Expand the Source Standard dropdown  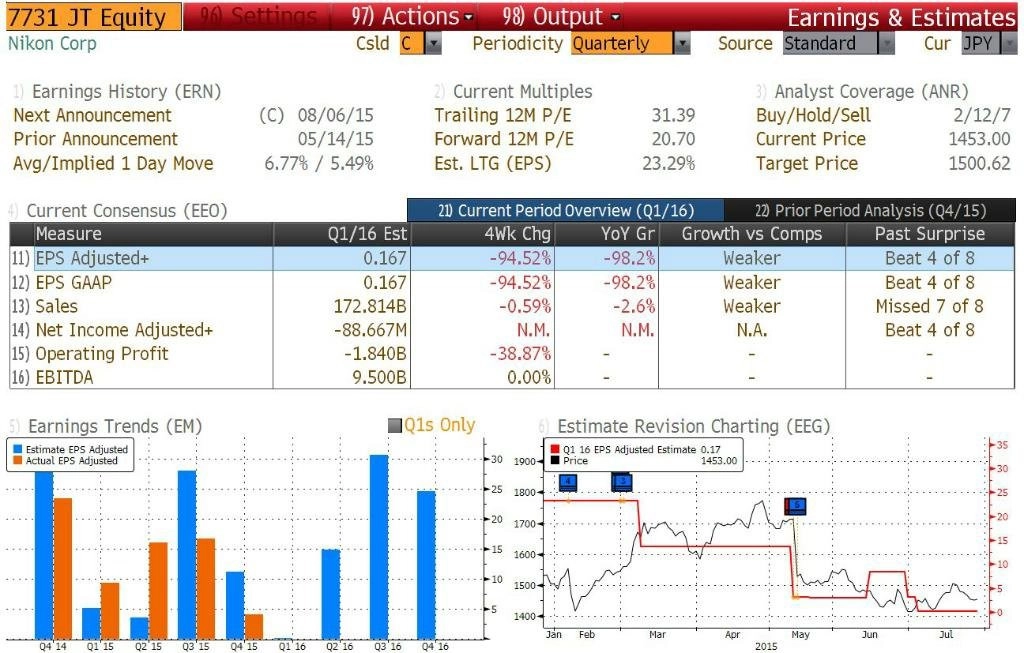tap(886, 44)
